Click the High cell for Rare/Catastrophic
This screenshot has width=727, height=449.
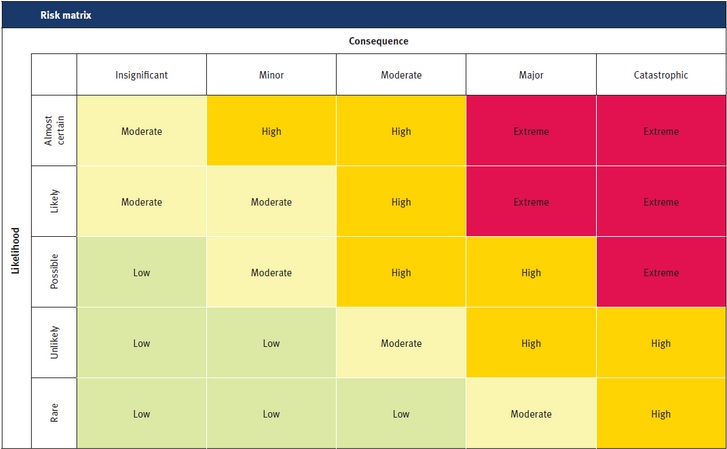tap(661, 413)
